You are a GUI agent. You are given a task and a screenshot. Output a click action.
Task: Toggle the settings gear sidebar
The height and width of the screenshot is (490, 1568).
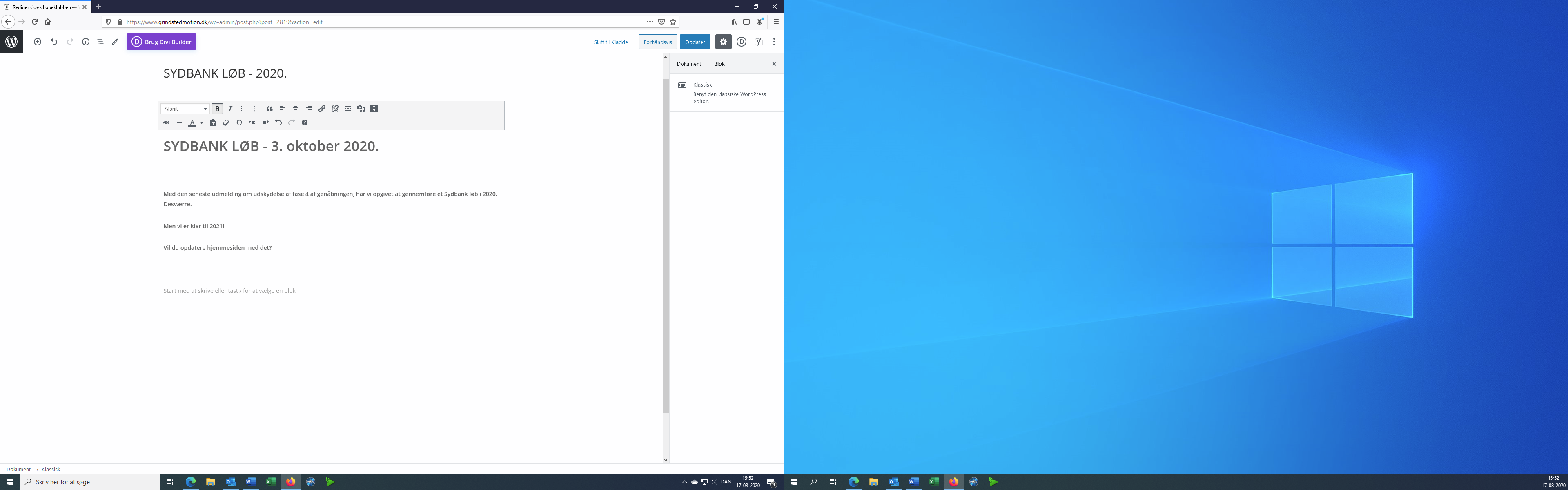[723, 42]
